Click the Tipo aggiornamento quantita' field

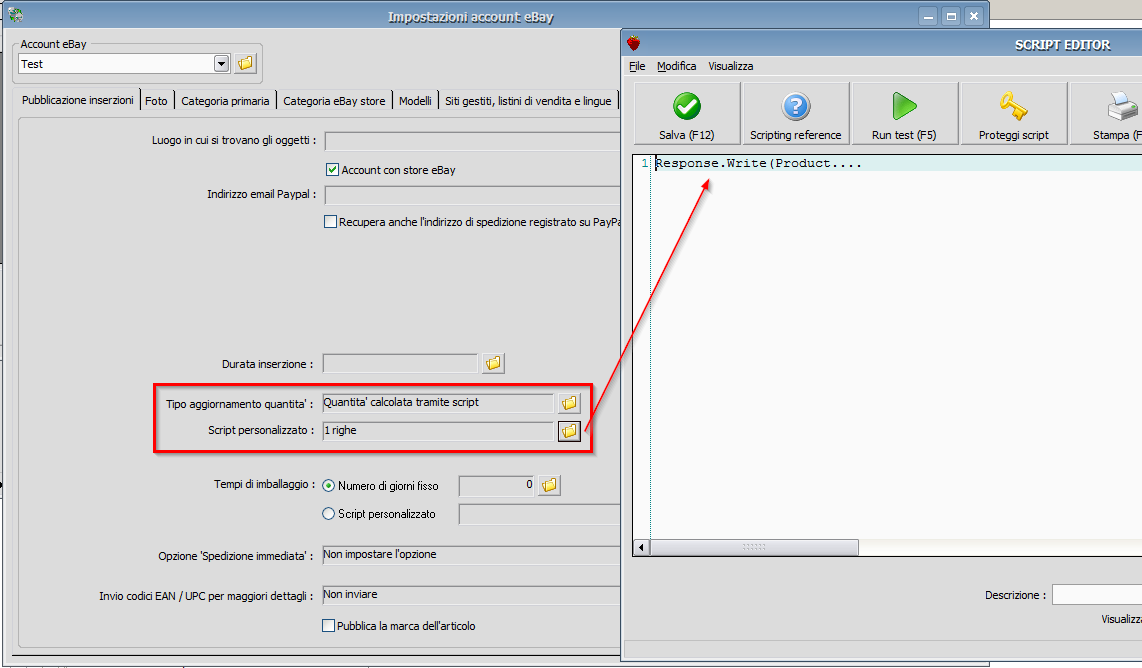pos(438,403)
